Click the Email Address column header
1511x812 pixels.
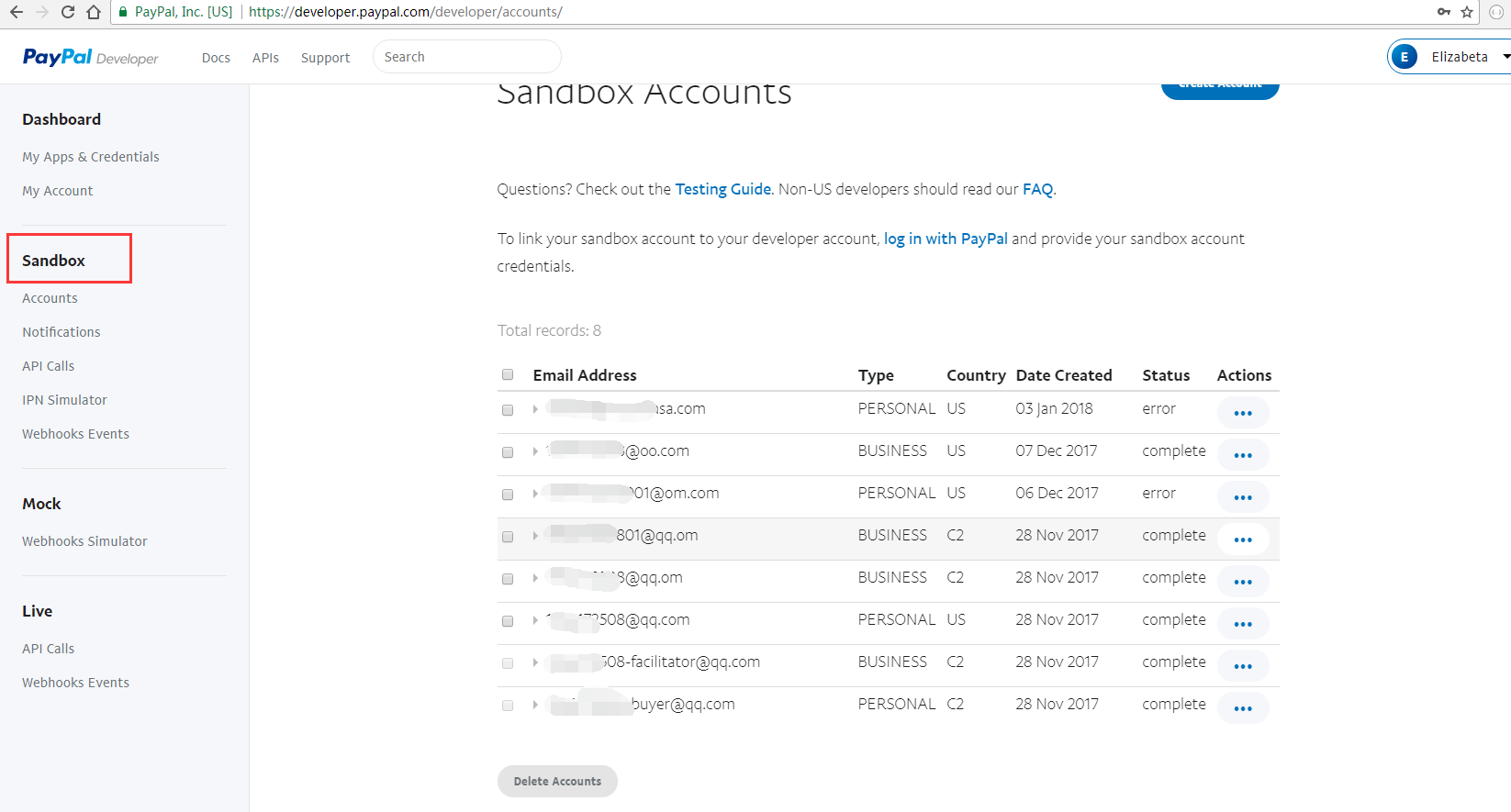pyautogui.click(x=585, y=375)
